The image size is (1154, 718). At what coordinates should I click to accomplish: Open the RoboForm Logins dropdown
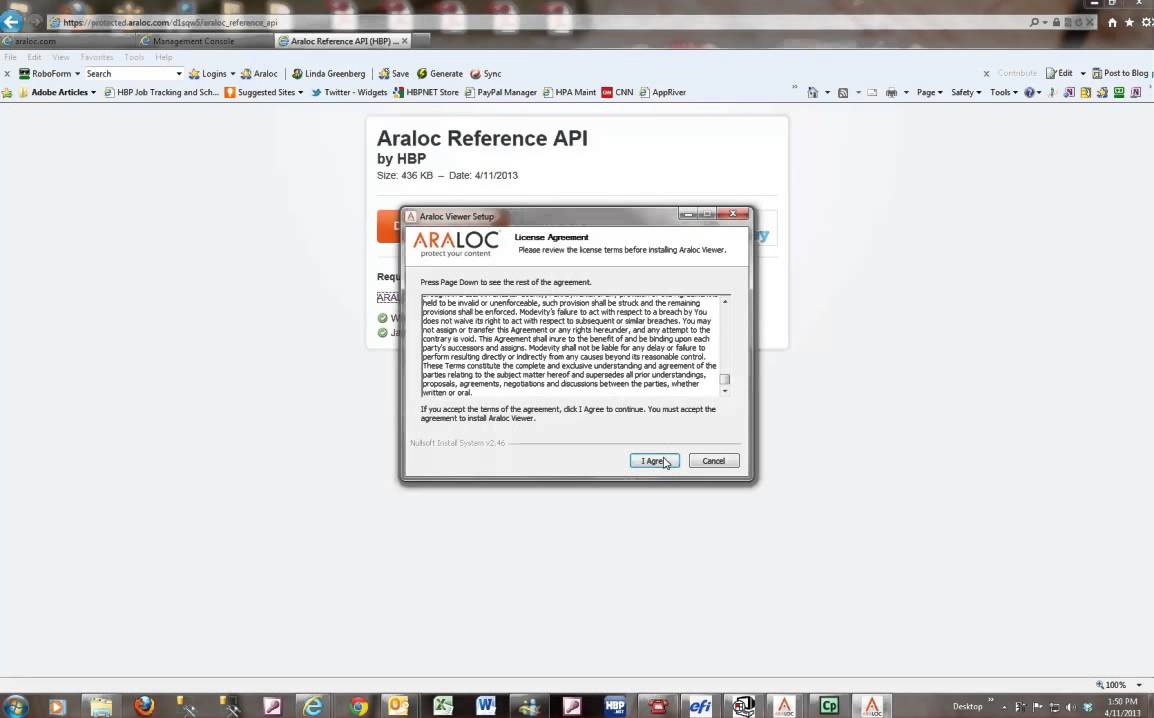coord(212,74)
